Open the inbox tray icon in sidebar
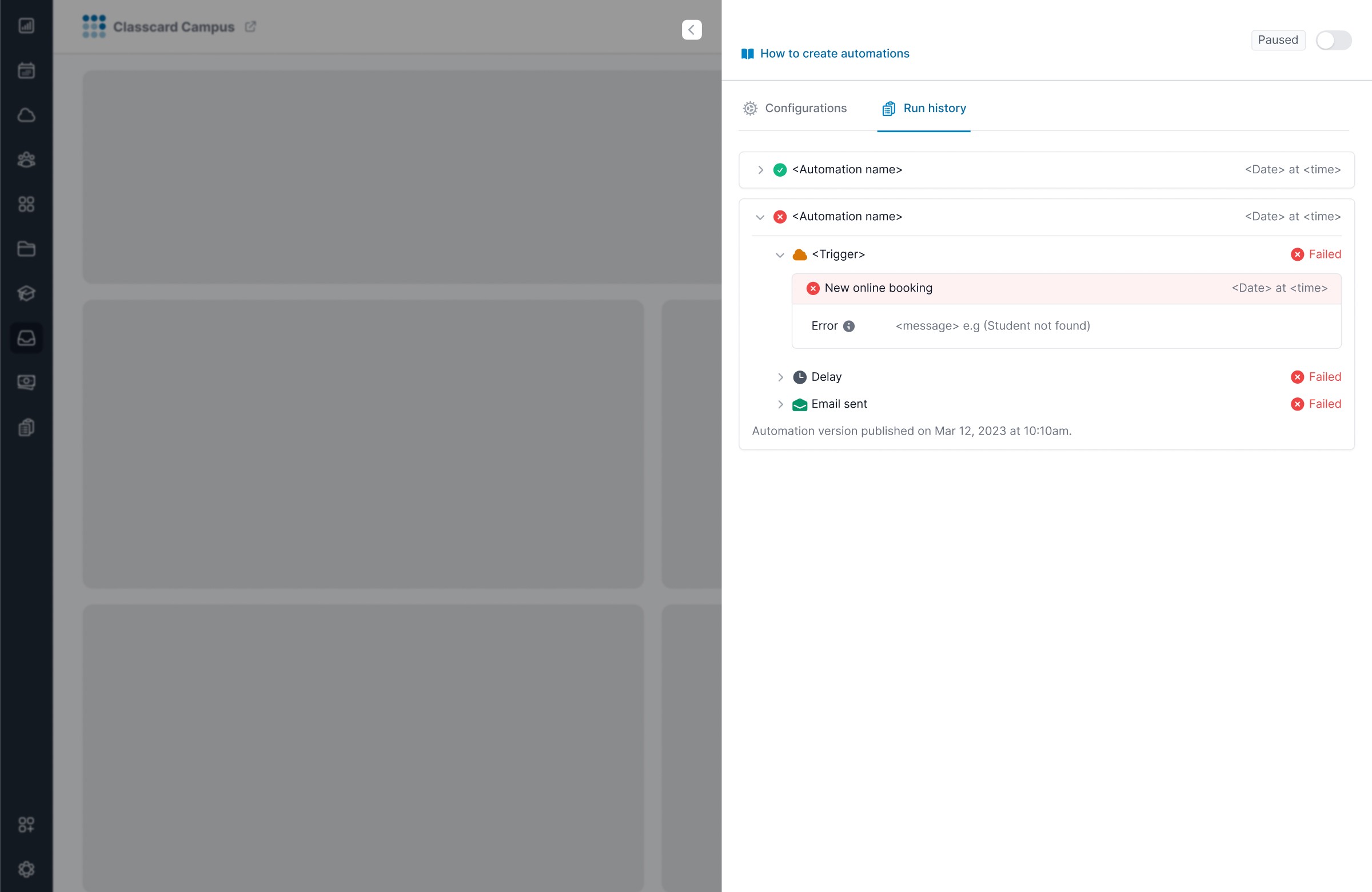Screen dimensions: 1372x892 pyautogui.click(x=26, y=338)
